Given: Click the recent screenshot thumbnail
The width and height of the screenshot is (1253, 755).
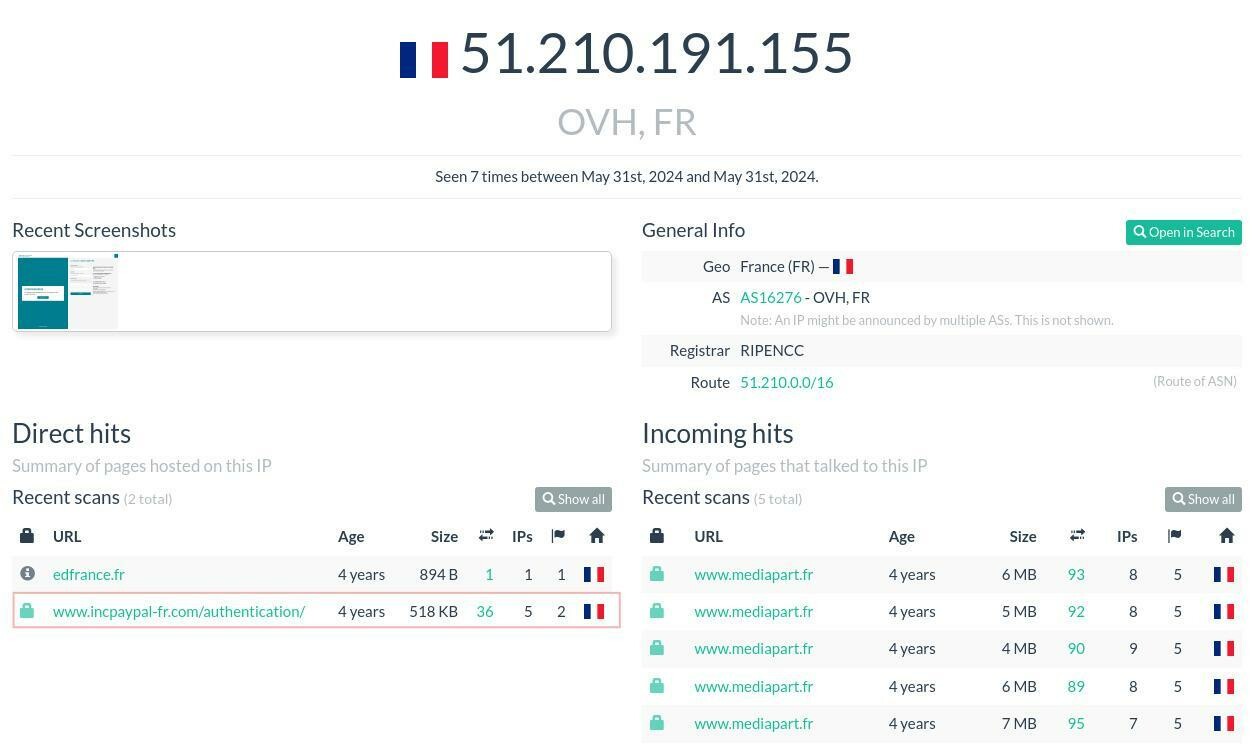Looking at the screenshot, I should pyautogui.click(x=68, y=291).
